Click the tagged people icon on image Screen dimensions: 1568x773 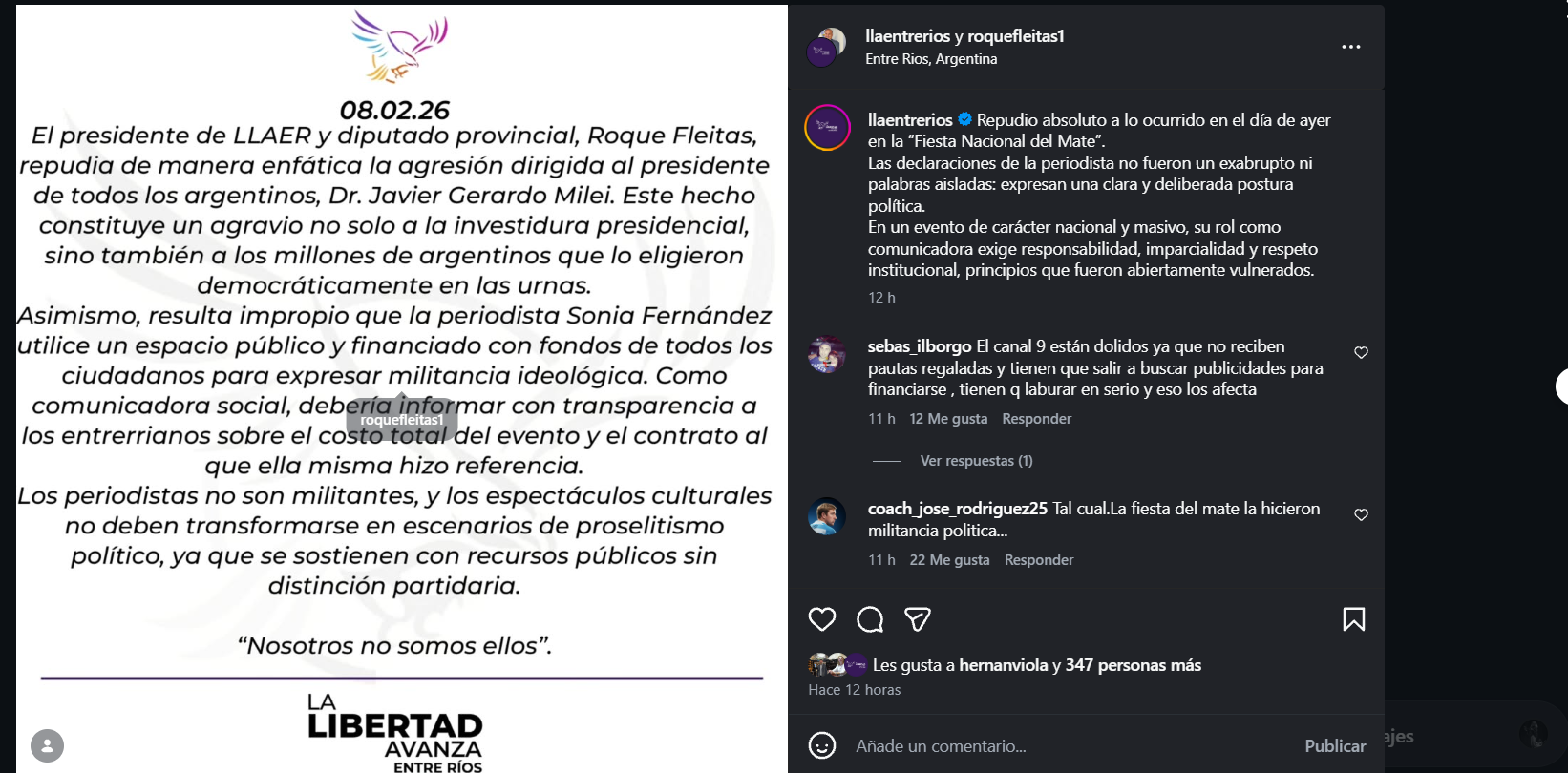(x=47, y=745)
